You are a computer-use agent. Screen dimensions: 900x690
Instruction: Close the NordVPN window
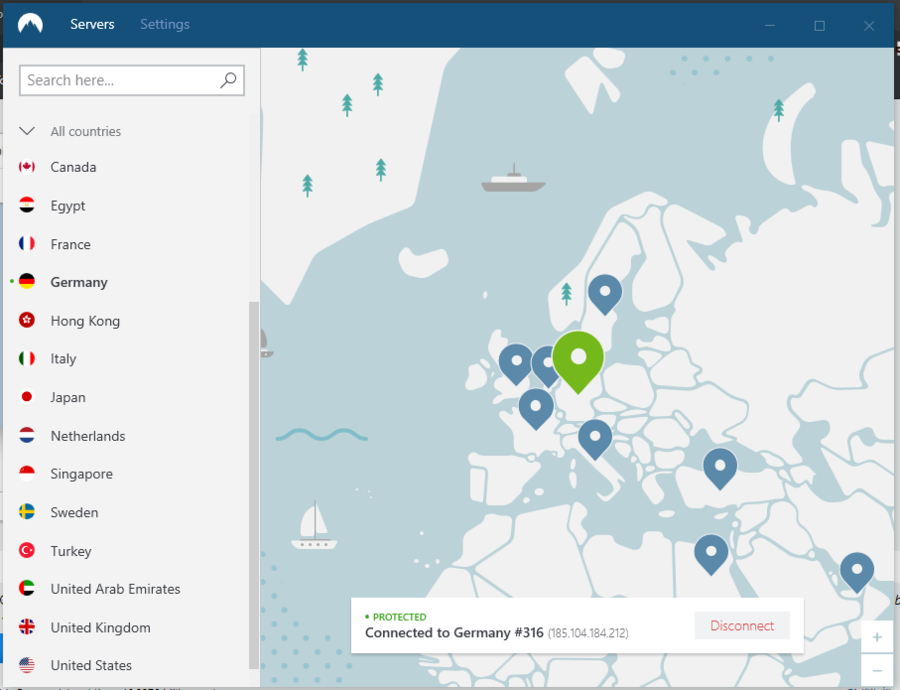pos(869,26)
